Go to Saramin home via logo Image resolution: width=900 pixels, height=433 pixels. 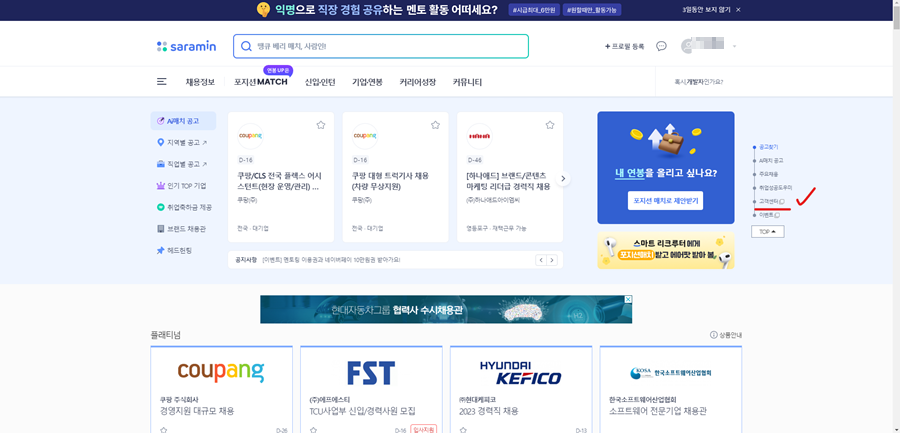187,47
